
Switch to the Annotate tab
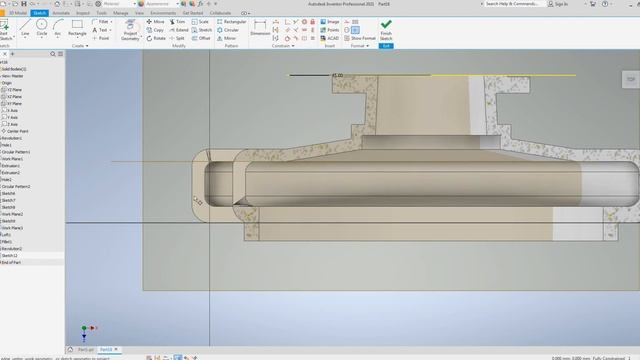[x=61, y=13]
